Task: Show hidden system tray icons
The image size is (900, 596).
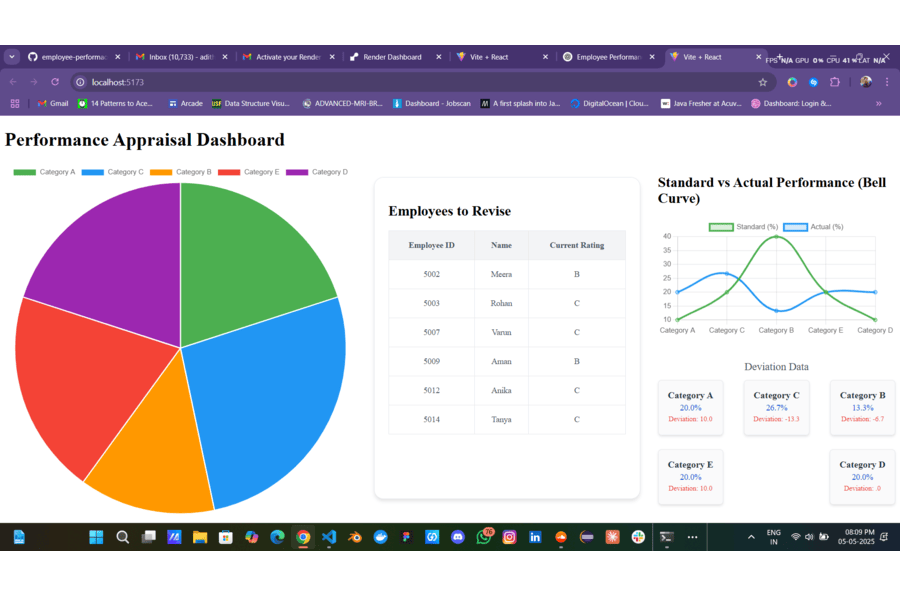Action: coord(751,537)
